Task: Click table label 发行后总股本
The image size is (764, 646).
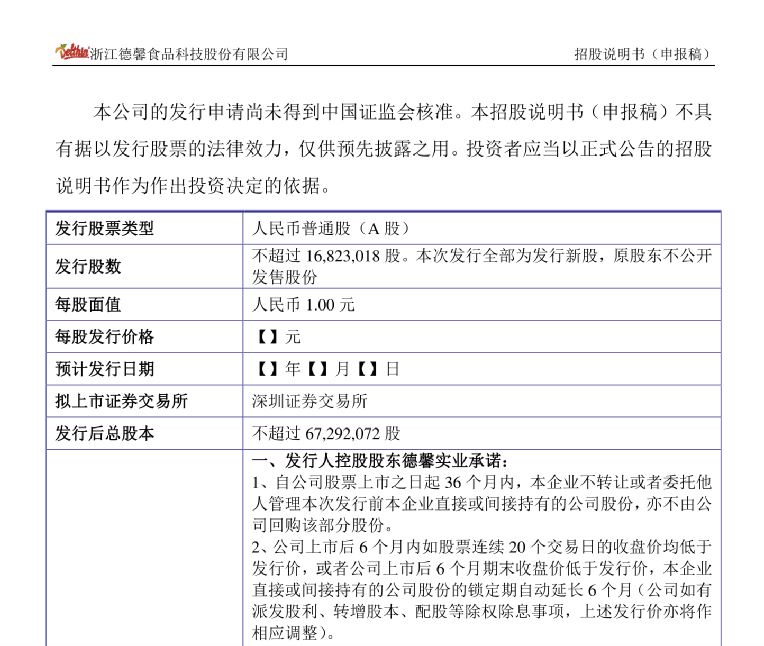Action: point(104,433)
